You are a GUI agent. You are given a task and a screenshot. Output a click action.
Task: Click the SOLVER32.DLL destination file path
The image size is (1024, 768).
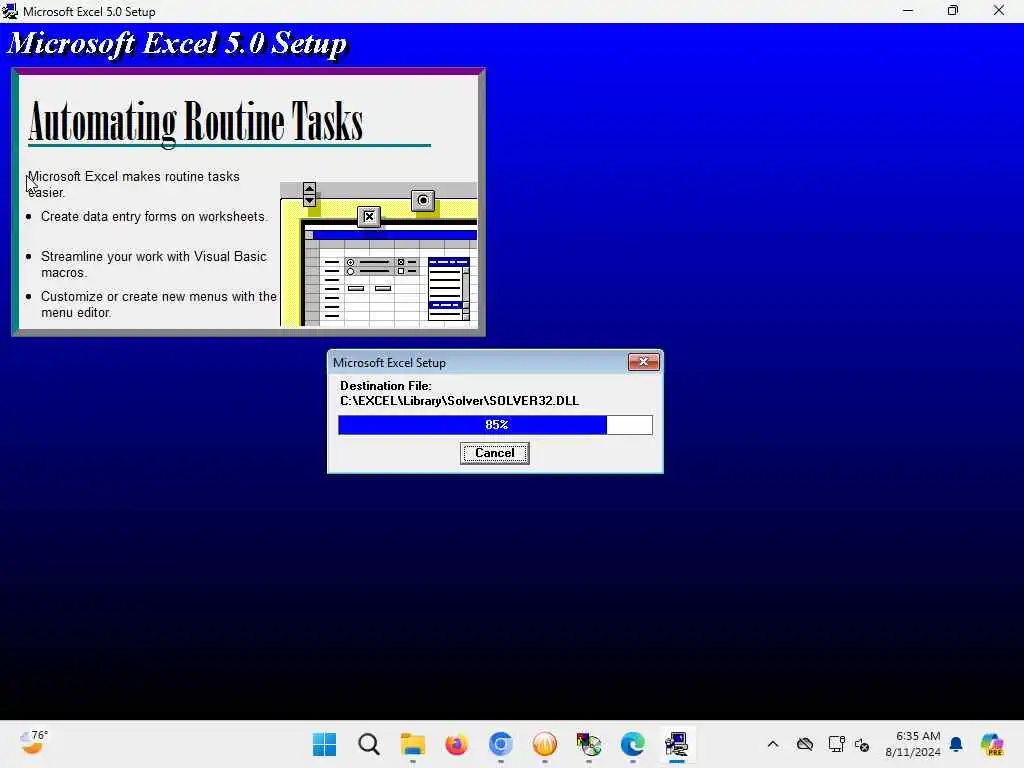pos(459,401)
